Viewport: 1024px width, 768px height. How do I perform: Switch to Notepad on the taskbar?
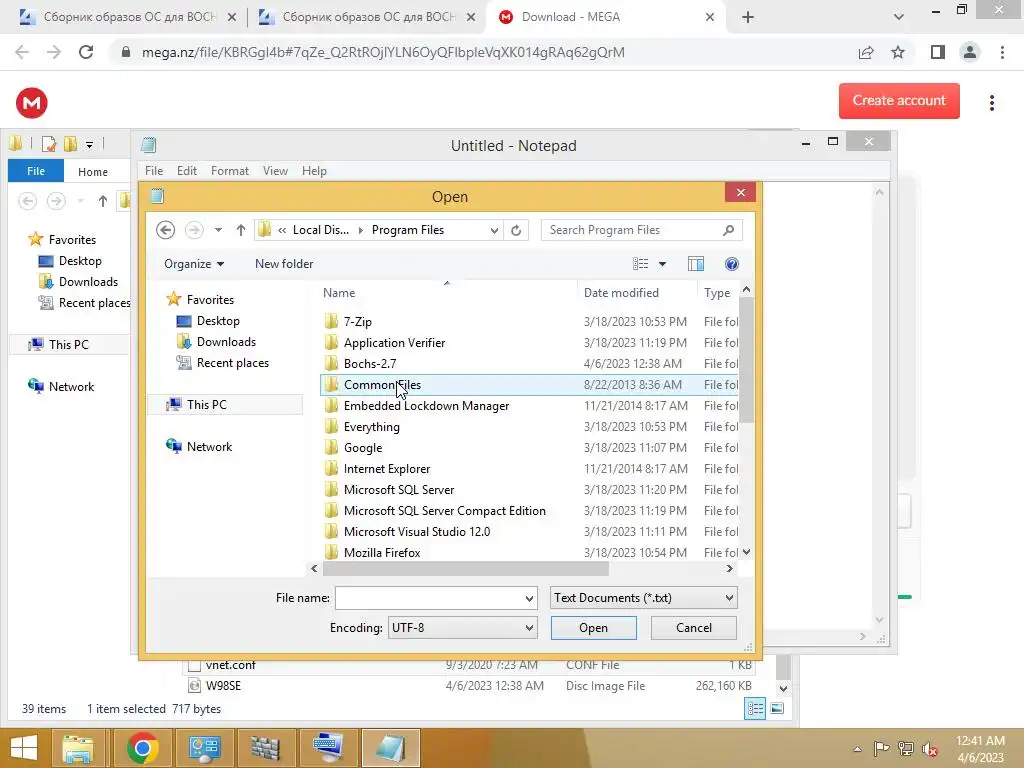point(391,748)
